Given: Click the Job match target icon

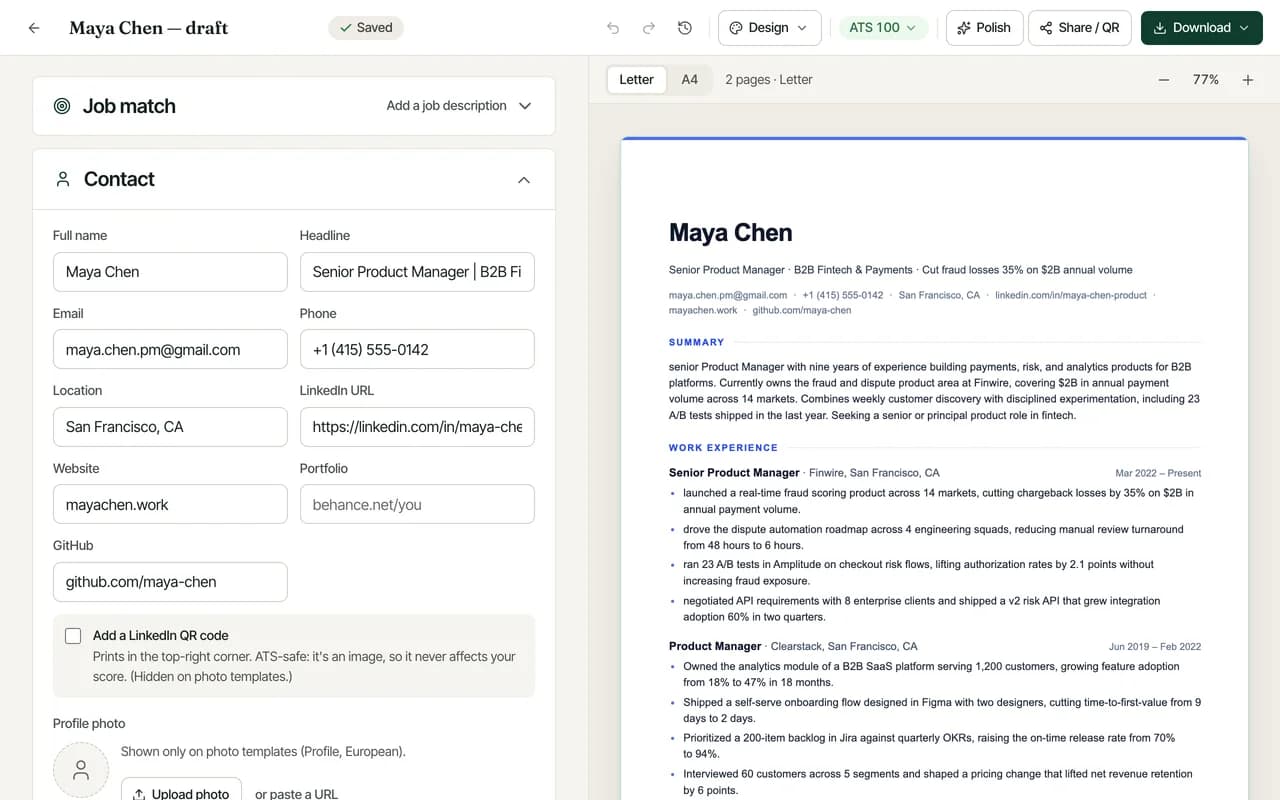Looking at the screenshot, I should click(x=62, y=106).
